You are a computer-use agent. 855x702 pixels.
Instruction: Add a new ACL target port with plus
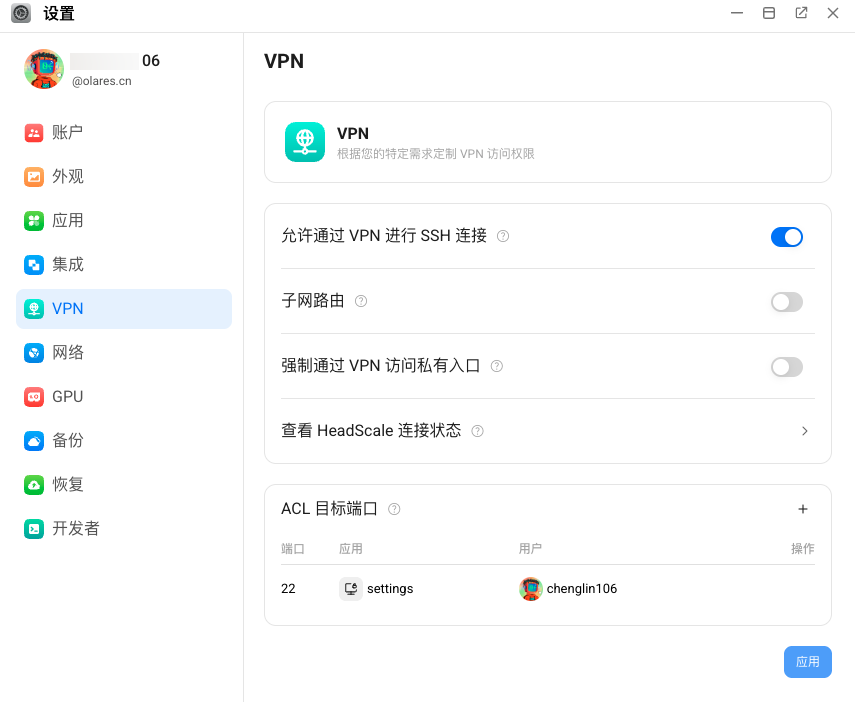pyautogui.click(x=803, y=508)
